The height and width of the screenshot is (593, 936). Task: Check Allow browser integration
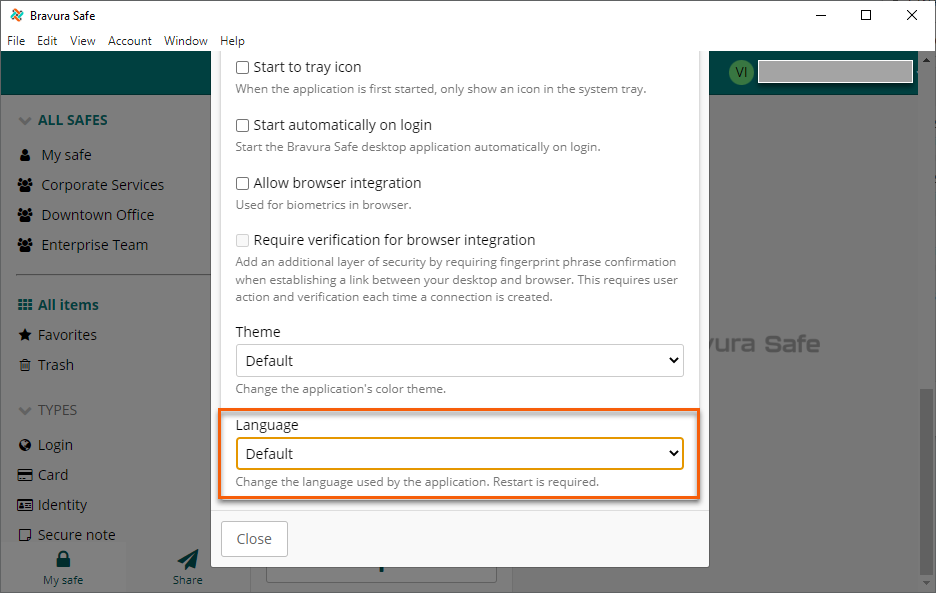point(242,183)
